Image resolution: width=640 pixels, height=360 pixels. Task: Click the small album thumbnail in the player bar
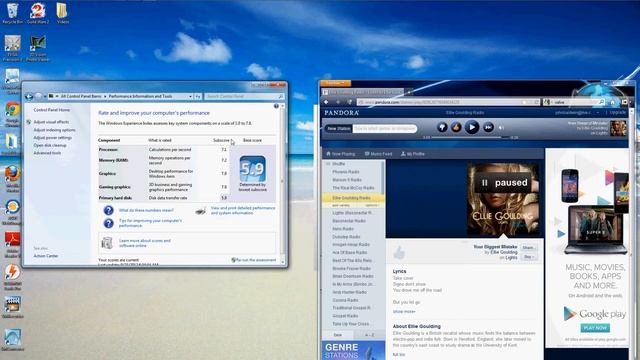point(618,128)
